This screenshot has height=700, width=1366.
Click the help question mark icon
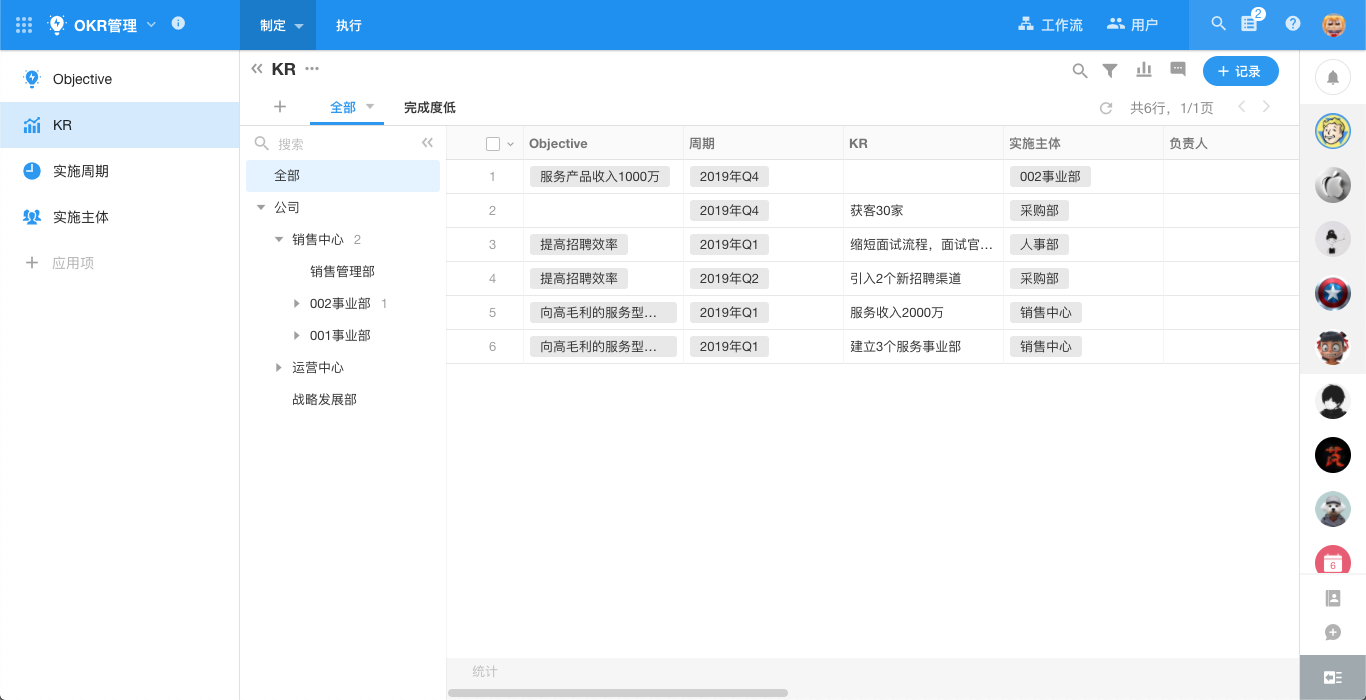(1293, 24)
